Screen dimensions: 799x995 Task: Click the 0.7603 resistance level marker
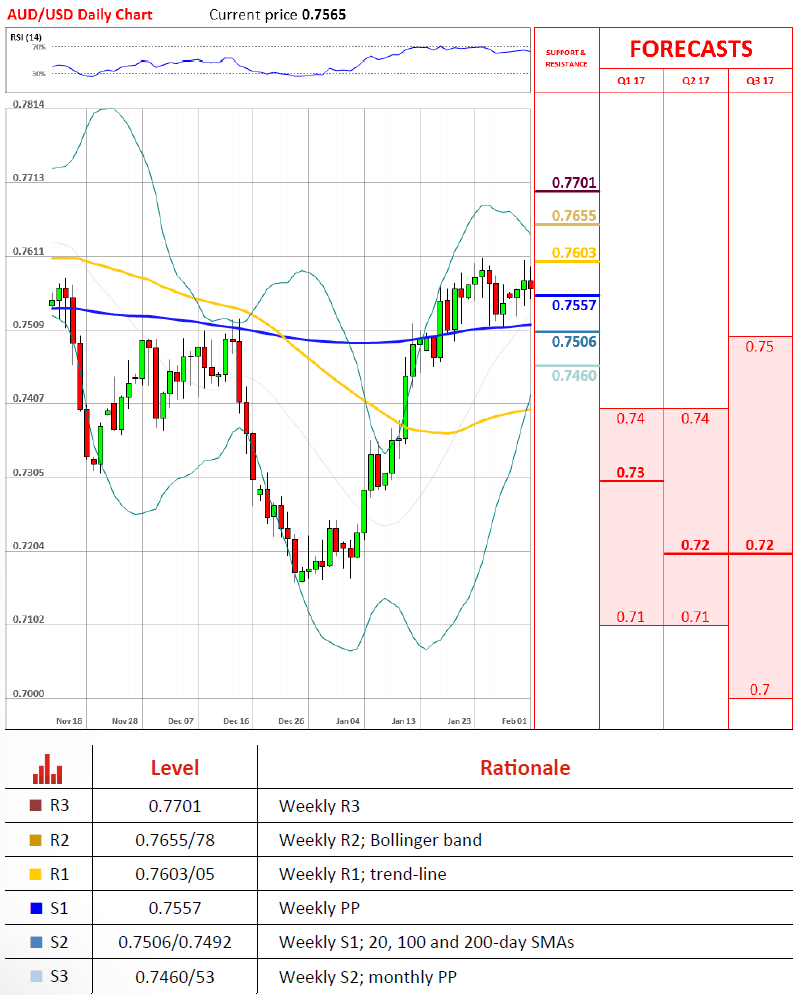coord(574,253)
